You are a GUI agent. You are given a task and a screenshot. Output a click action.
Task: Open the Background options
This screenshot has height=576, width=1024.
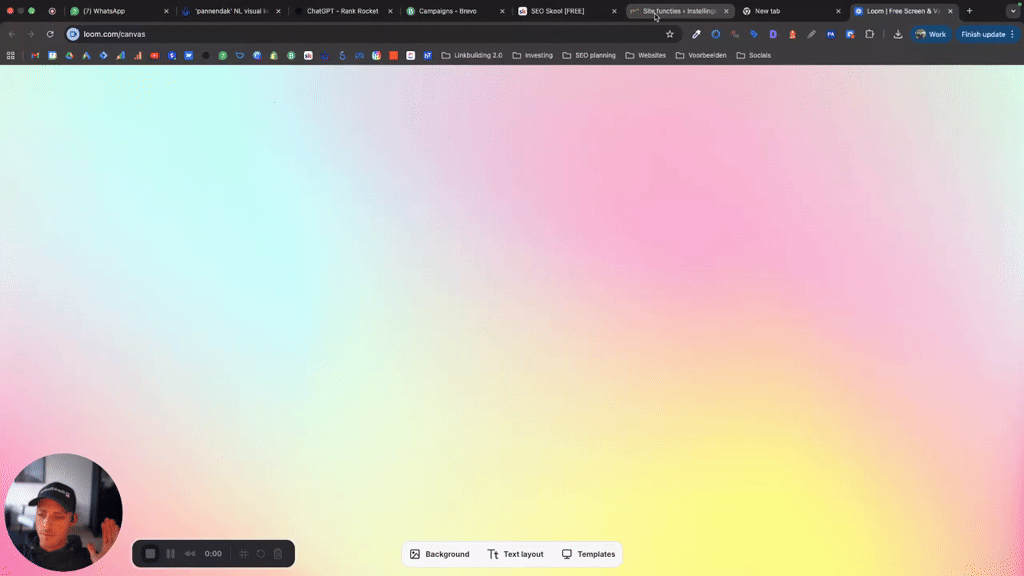coord(440,554)
